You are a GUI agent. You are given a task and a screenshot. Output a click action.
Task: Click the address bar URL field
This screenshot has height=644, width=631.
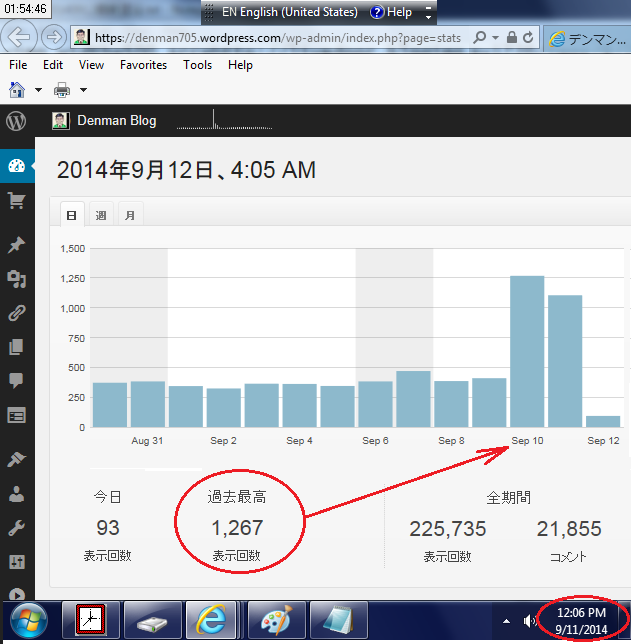click(x=278, y=38)
